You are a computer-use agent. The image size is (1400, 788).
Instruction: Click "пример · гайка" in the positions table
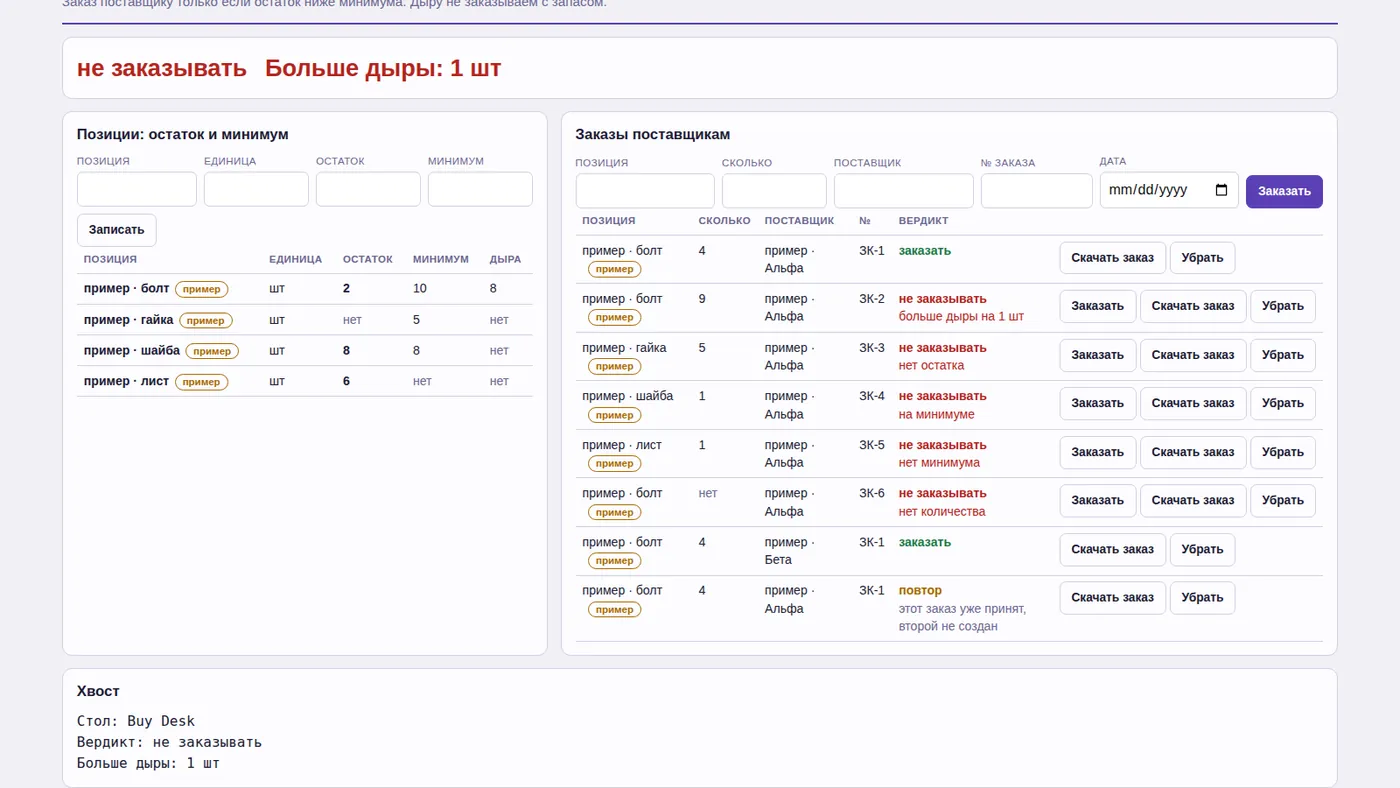coord(129,320)
